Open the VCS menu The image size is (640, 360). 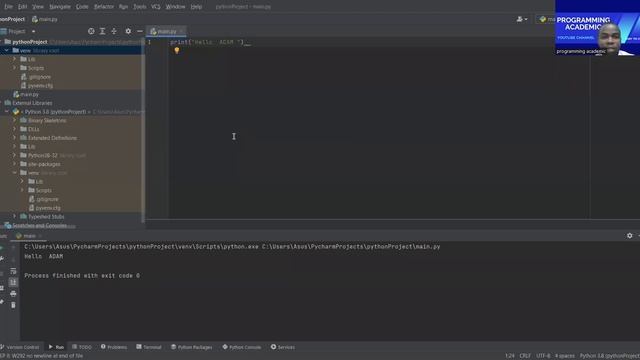156,7
